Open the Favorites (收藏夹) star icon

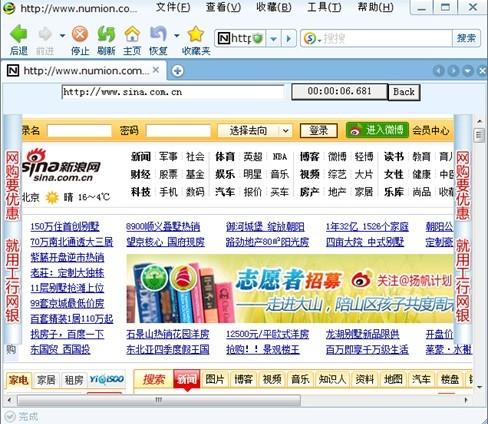[196, 34]
